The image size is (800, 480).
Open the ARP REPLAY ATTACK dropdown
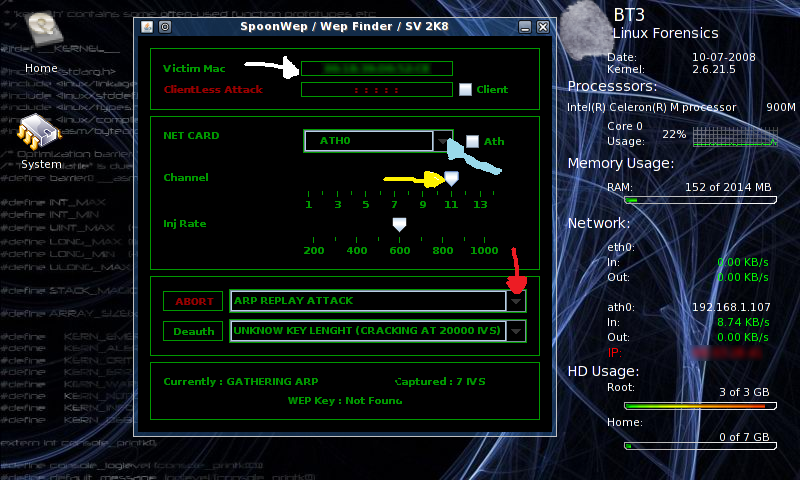pyautogui.click(x=516, y=301)
